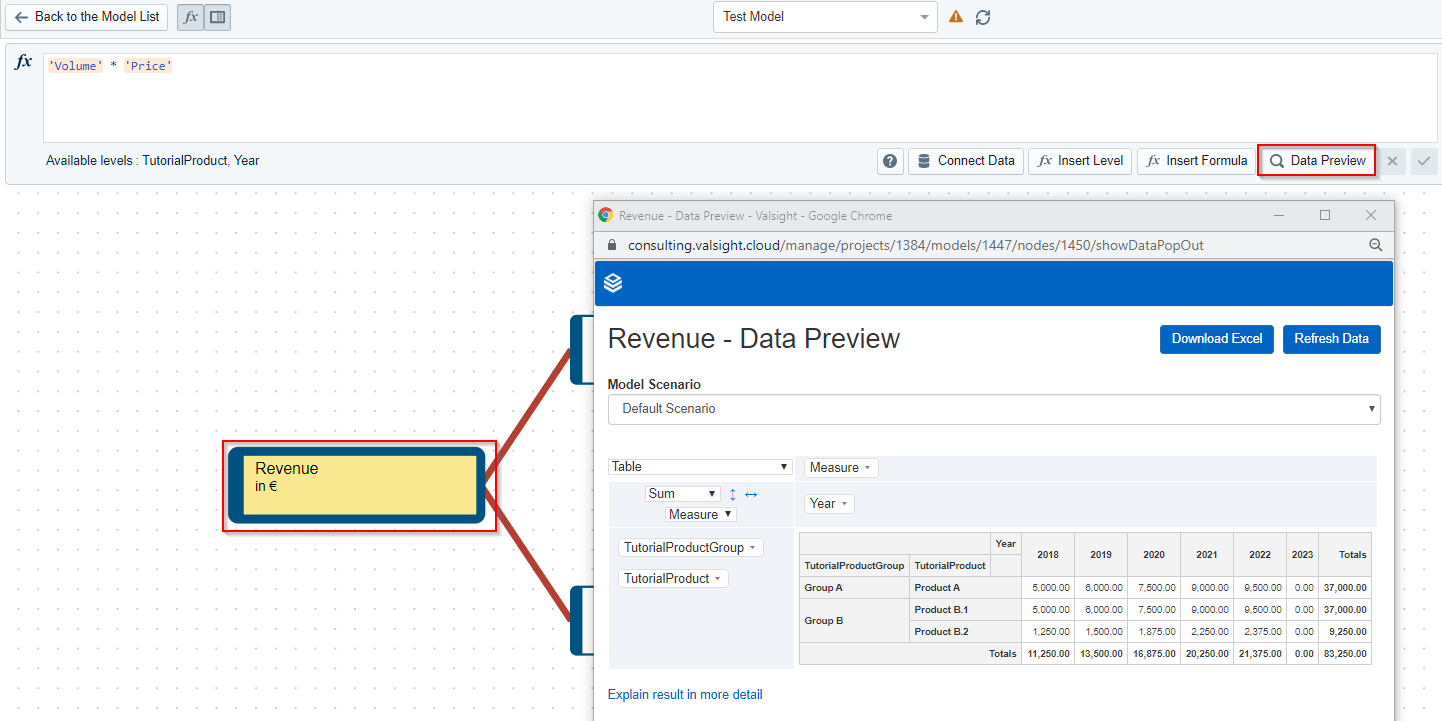Click the orange warning triangle icon
Screen dimensions: 1442x721
click(x=956, y=17)
